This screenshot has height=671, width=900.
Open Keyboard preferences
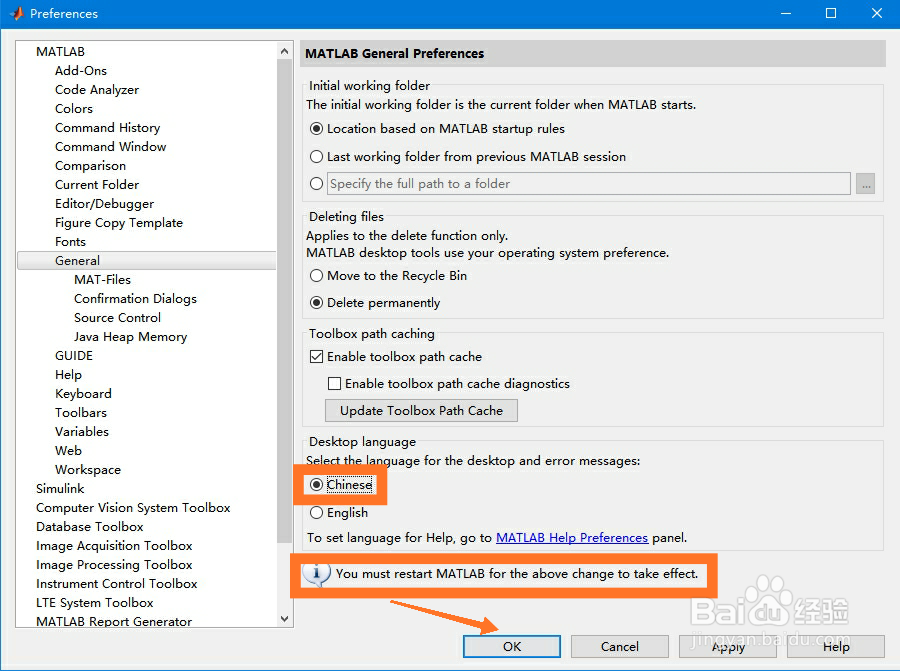83,394
